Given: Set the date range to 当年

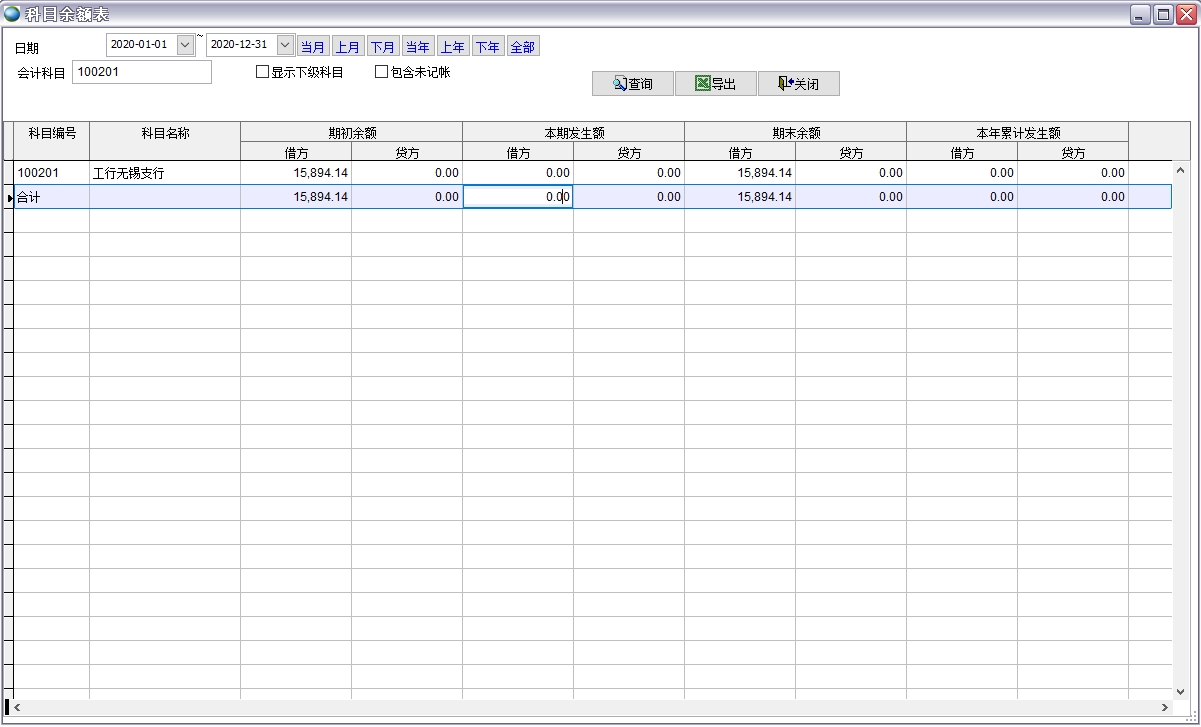Looking at the screenshot, I should [x=417, y=47].
